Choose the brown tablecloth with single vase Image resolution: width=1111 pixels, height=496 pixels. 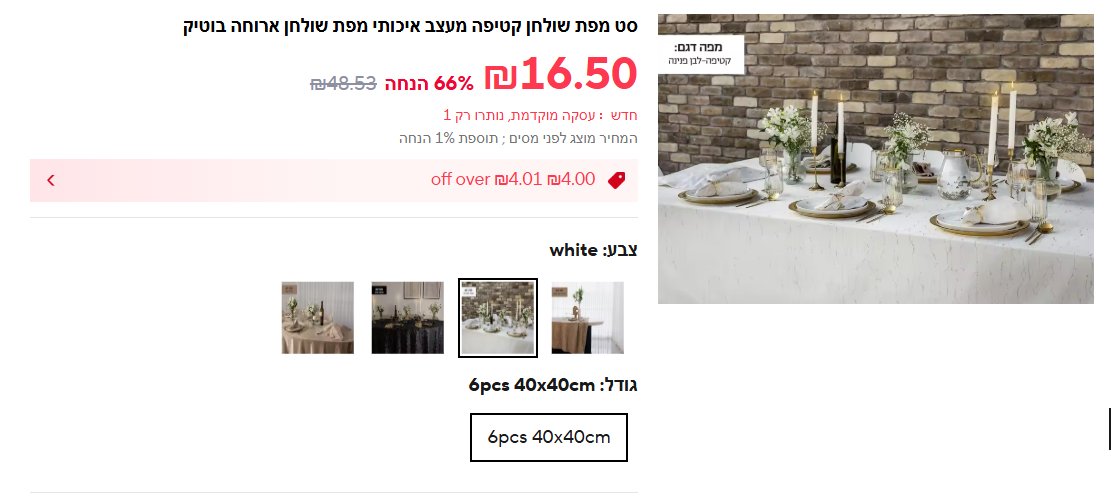[x=588, y=317]
